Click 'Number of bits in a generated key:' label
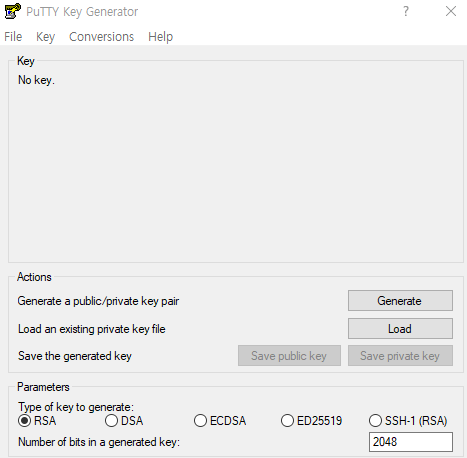The width and height of the screenshot is (467, 458). point(99,442)
